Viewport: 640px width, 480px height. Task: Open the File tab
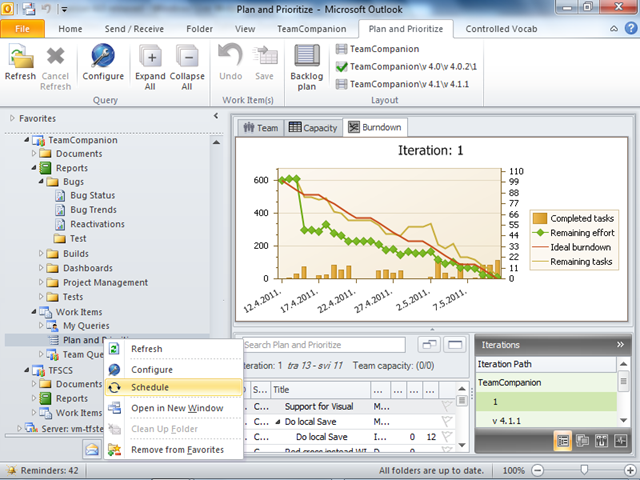point(22,30)
